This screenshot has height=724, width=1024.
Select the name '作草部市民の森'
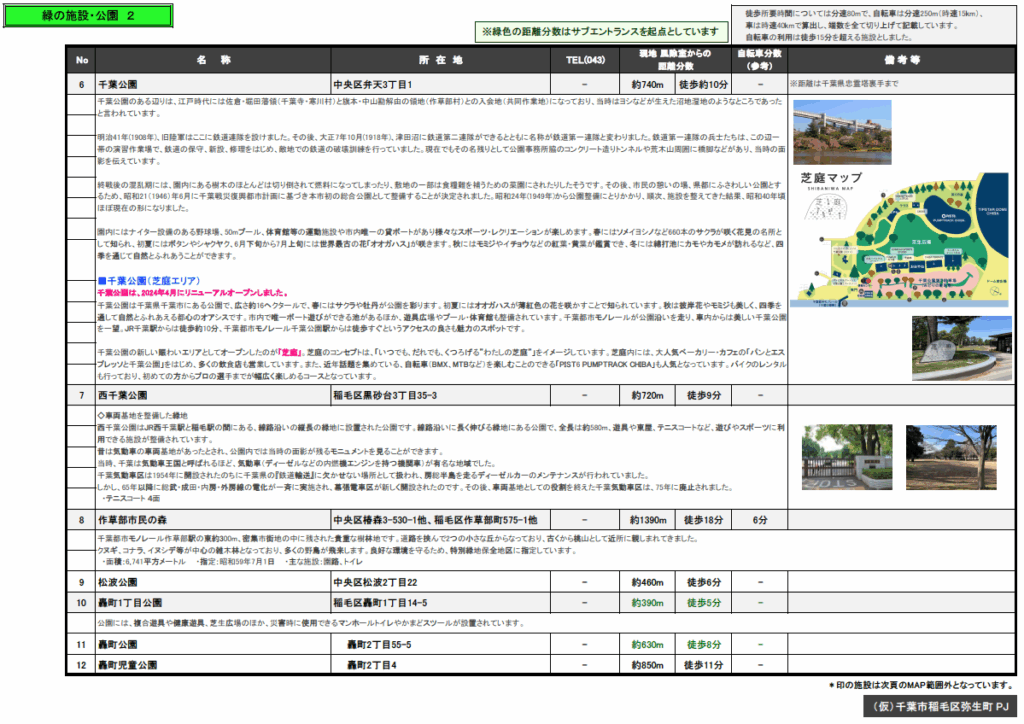[132, 520]
